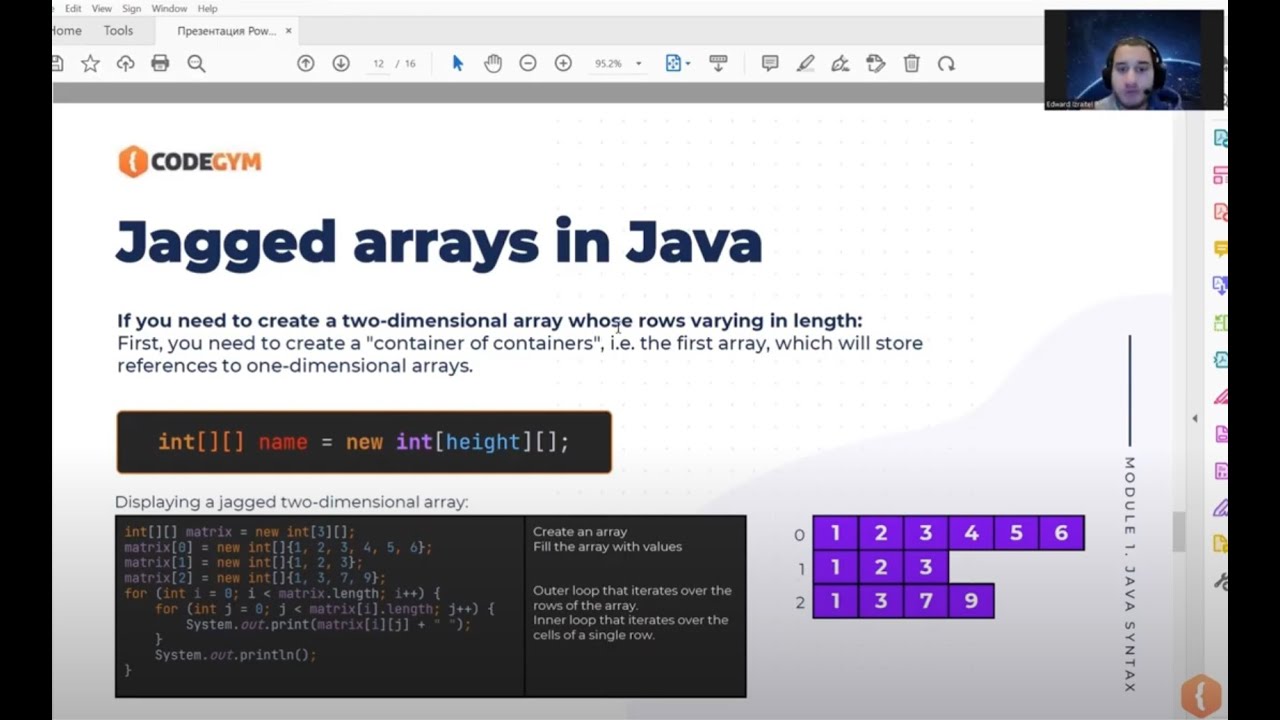Rotate the page with circular arrow icon
This screenshot has width=1280, height=720.
point(946,63)
